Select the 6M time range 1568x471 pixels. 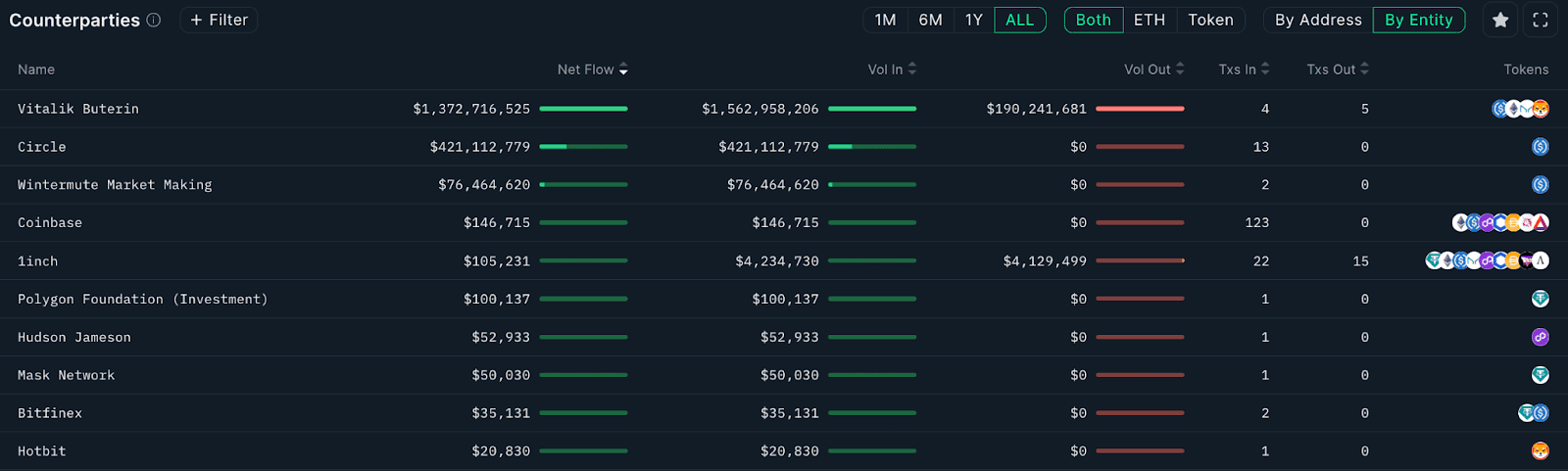click(930, 20)
